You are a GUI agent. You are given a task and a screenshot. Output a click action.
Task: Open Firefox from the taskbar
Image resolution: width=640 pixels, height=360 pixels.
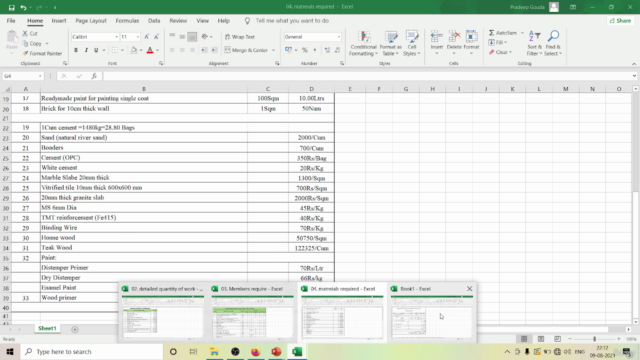[x=256, y=351]
